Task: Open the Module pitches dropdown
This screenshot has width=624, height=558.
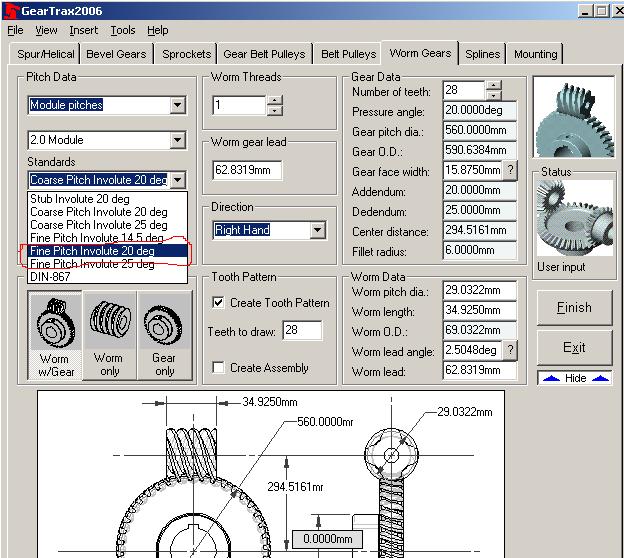Action: point(177,105)
